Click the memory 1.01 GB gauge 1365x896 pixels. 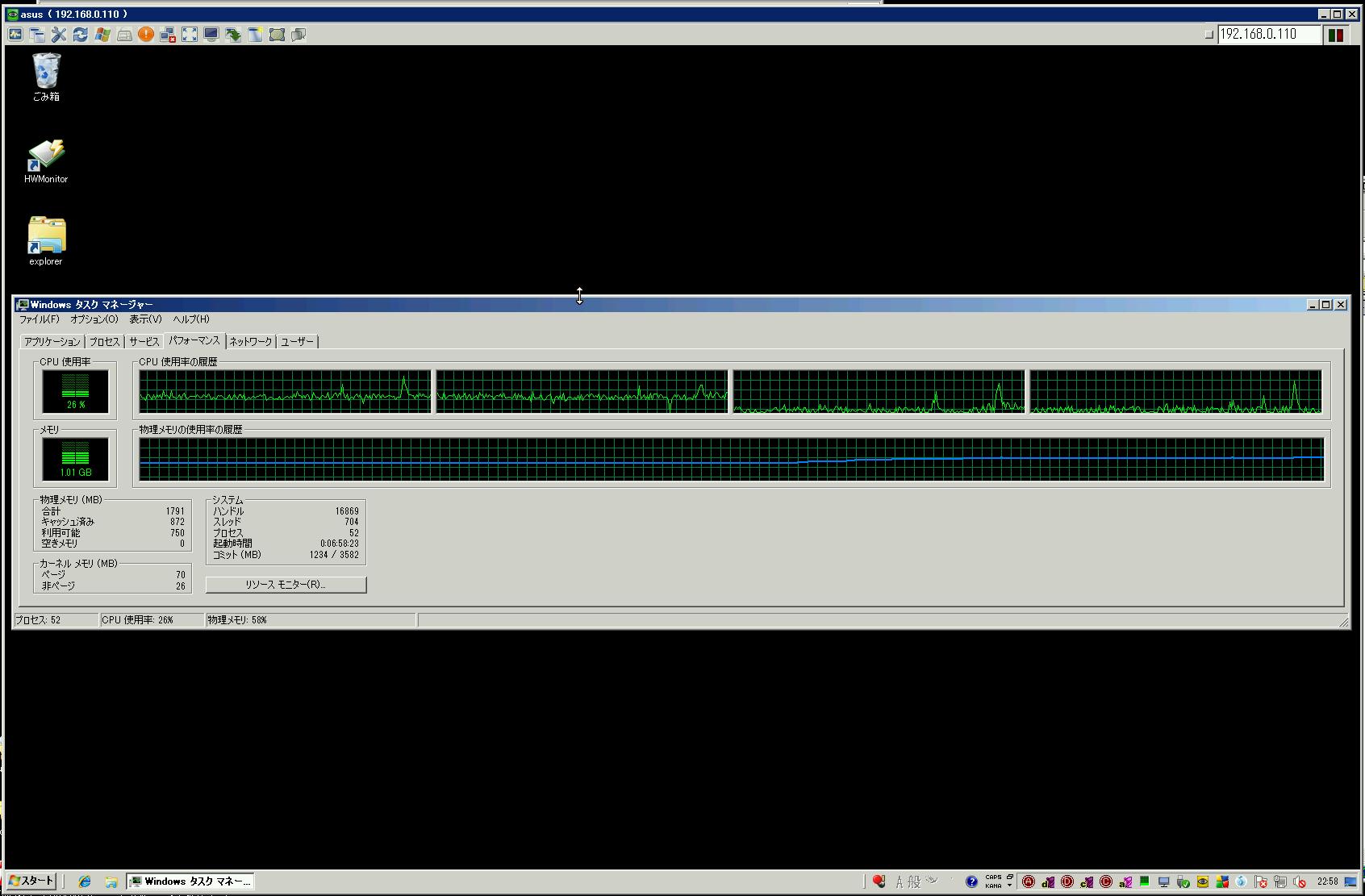(76, 459)
